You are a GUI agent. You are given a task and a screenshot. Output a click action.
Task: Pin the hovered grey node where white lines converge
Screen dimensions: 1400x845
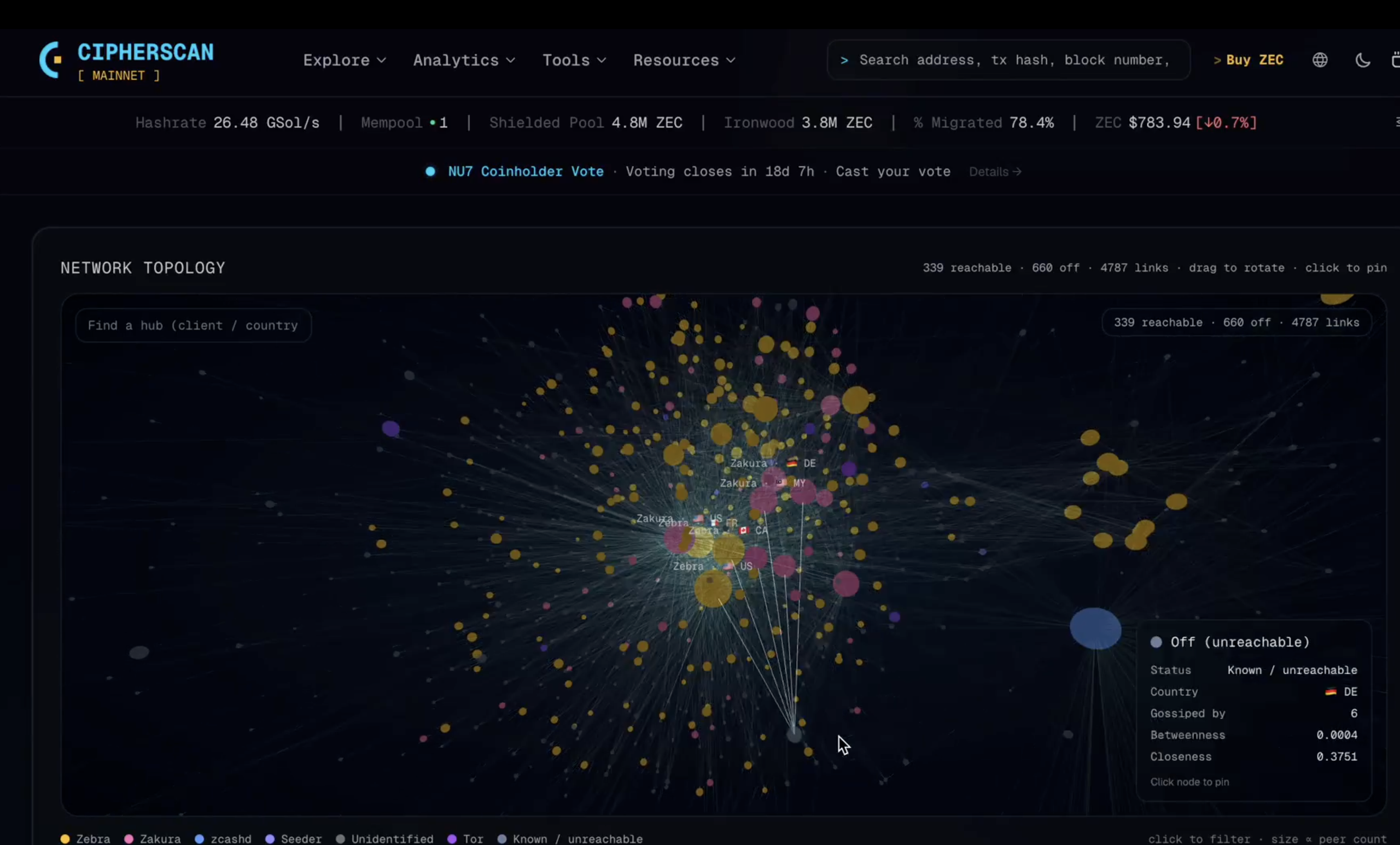coord(794,735)
